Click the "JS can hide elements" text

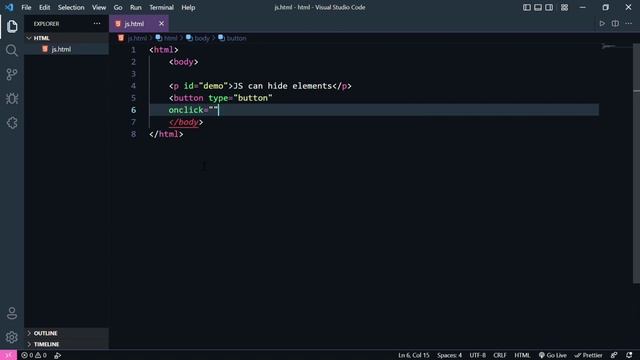pyautogui.click(x=282, y=86)
